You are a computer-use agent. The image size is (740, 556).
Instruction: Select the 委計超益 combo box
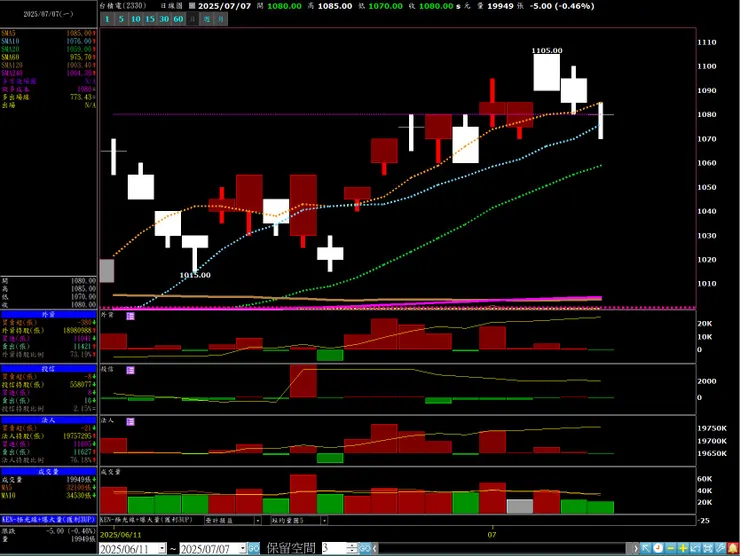pyautogui.click(x=233, y=520)
